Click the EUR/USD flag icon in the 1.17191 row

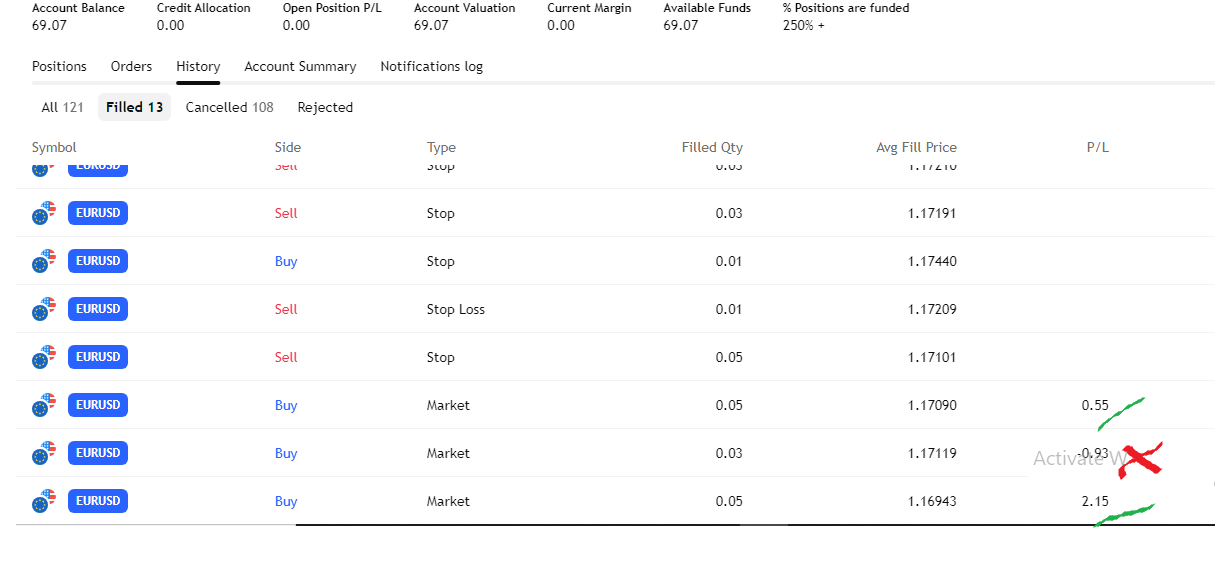tap(43, 213)
